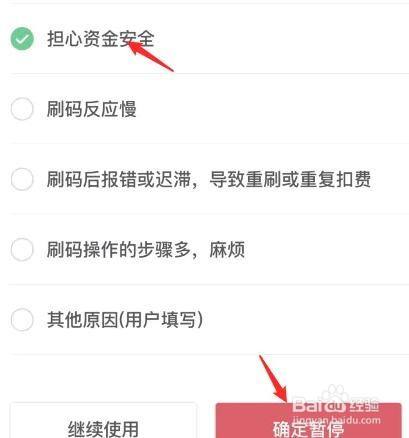Choose the 刷码后报错或迟滞 radio circle

point(22,179)
